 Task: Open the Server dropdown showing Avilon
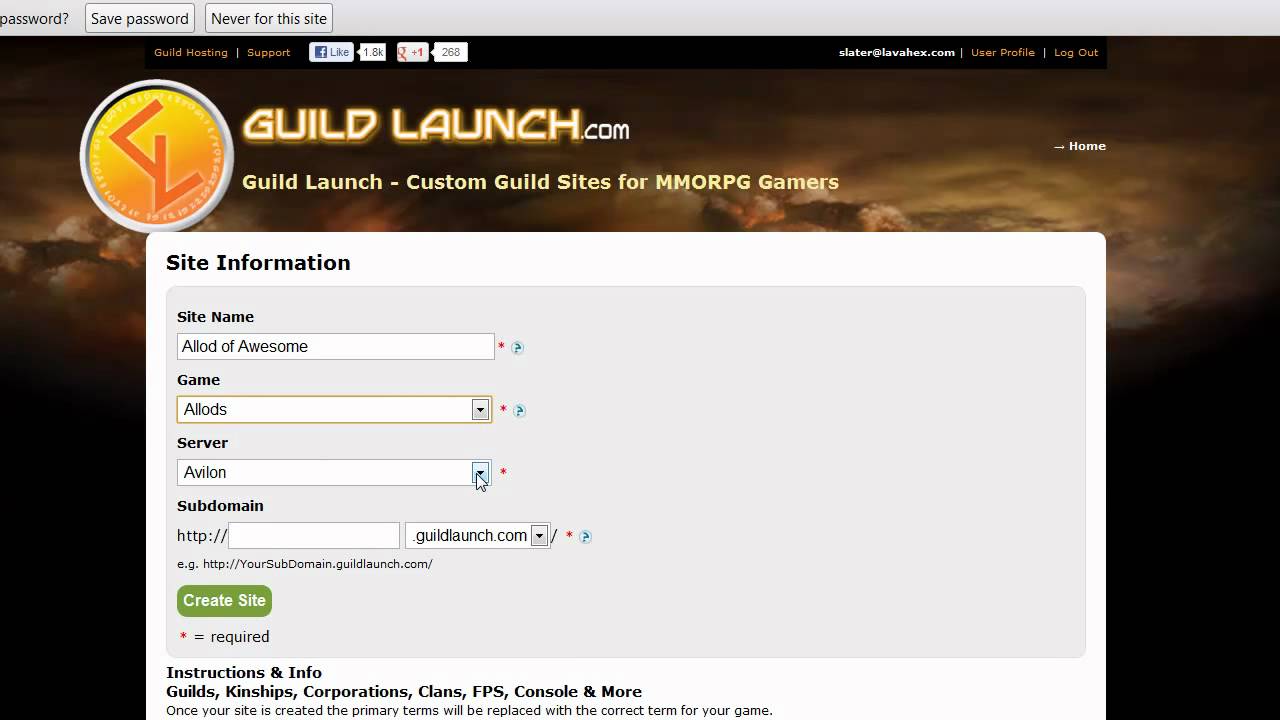[334, 472]
